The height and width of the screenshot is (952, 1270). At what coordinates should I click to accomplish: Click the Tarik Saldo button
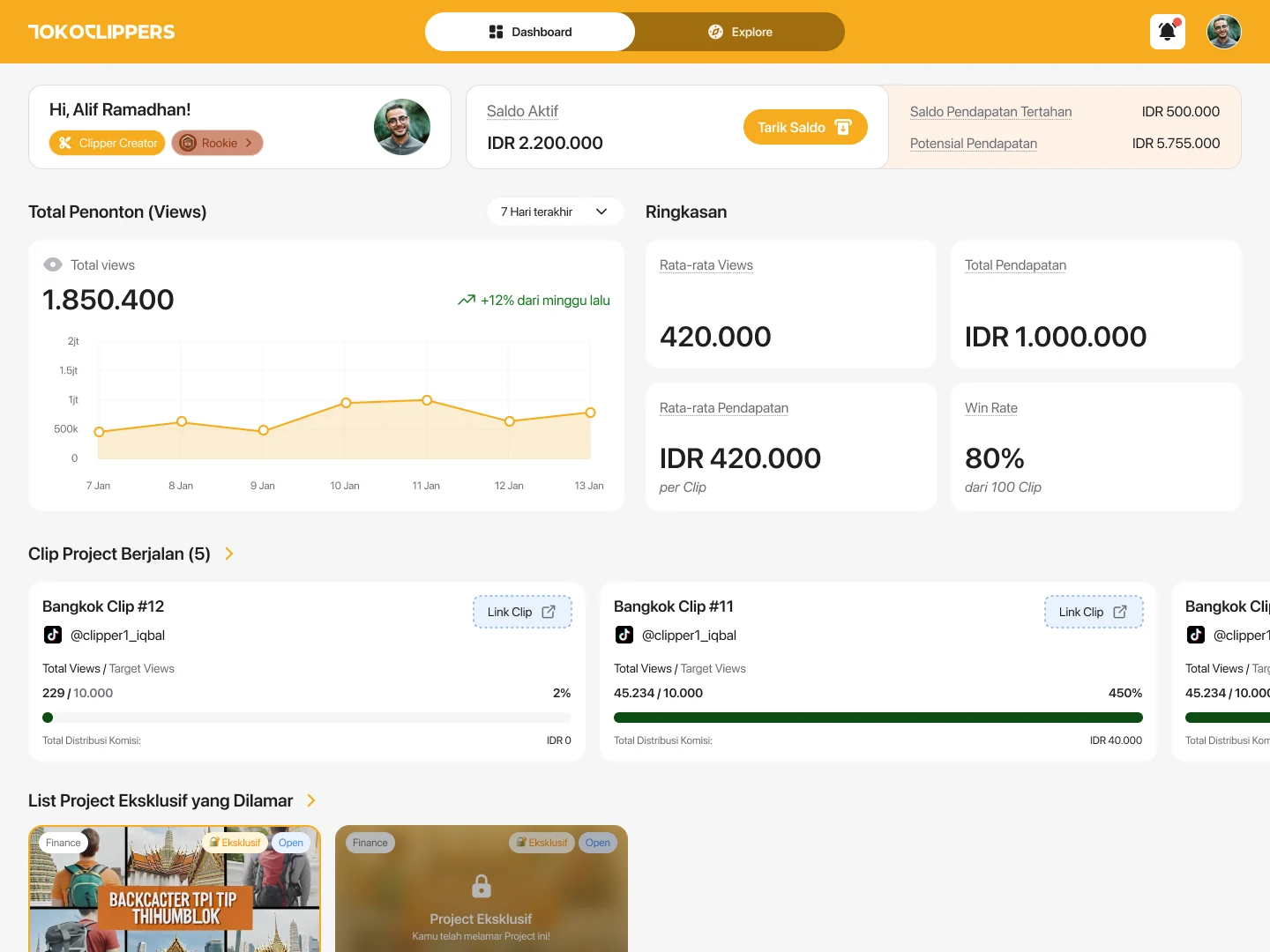coord(805,127)
